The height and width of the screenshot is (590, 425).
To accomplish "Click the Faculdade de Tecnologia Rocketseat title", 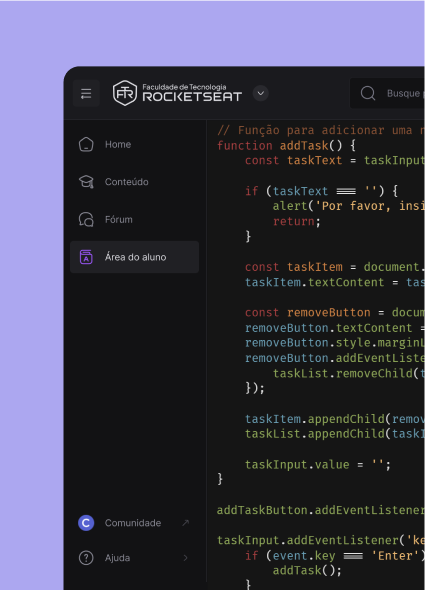I will 192,93.
